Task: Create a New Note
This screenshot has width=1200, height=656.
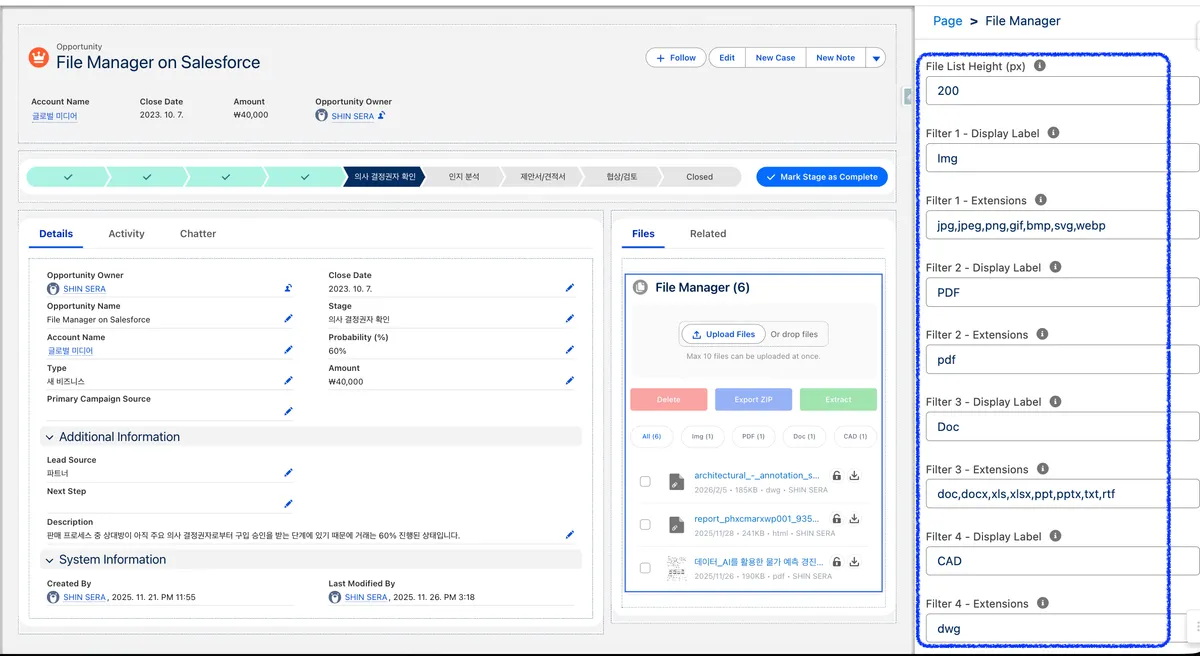Action: pos(835,58)
